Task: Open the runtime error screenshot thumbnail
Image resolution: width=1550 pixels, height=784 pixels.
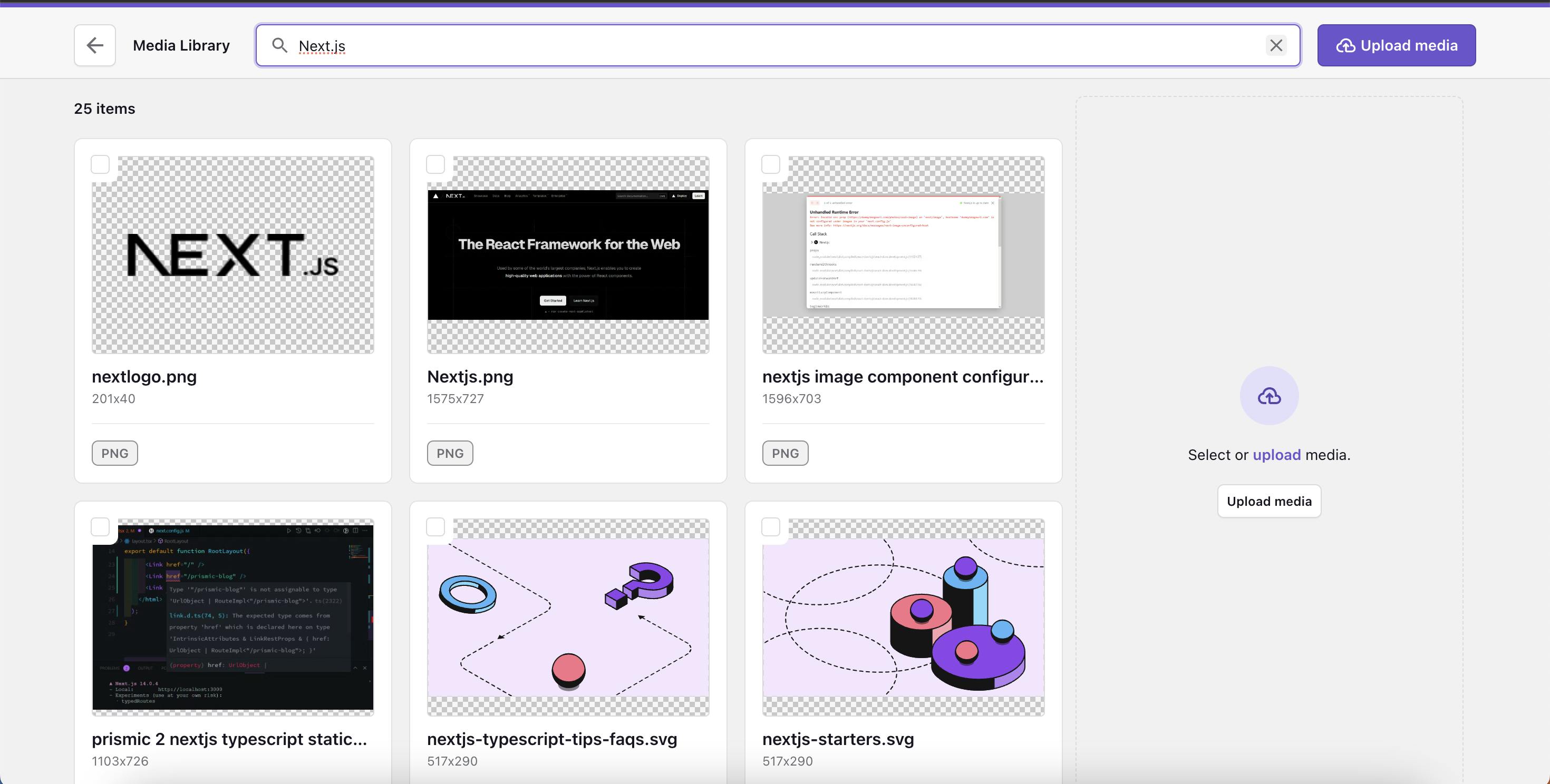Action: [x=903, y=255]
